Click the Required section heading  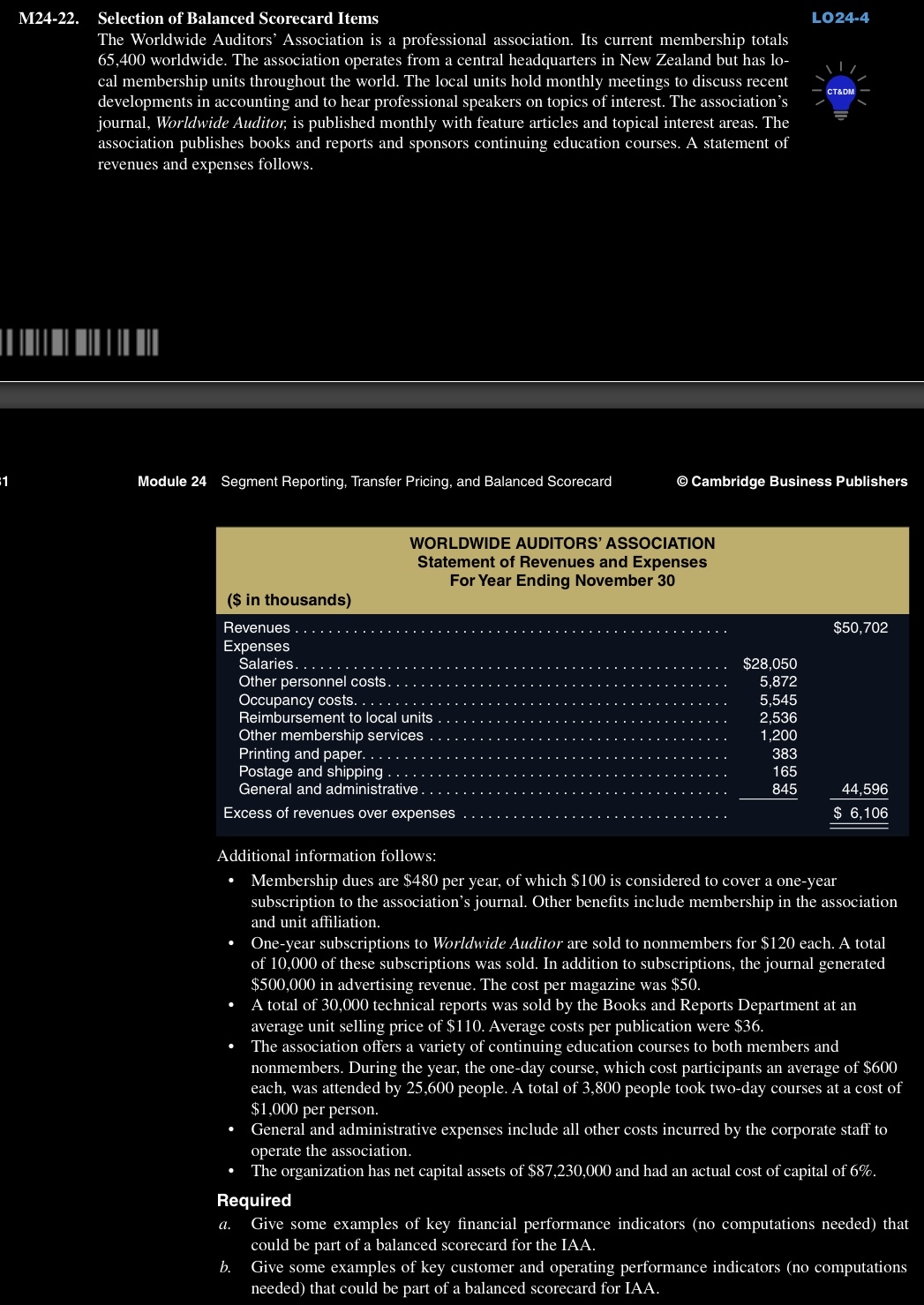[x=253, y=1200]
